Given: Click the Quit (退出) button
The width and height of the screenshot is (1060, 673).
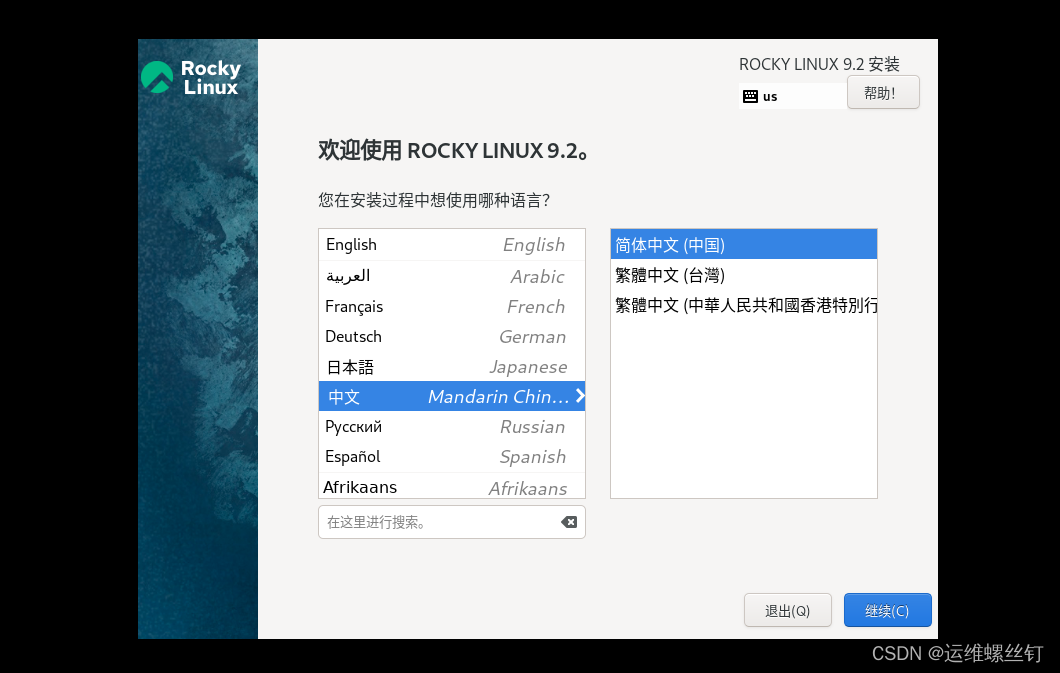Looking at the screenshot, I should (x=788, y=610).
